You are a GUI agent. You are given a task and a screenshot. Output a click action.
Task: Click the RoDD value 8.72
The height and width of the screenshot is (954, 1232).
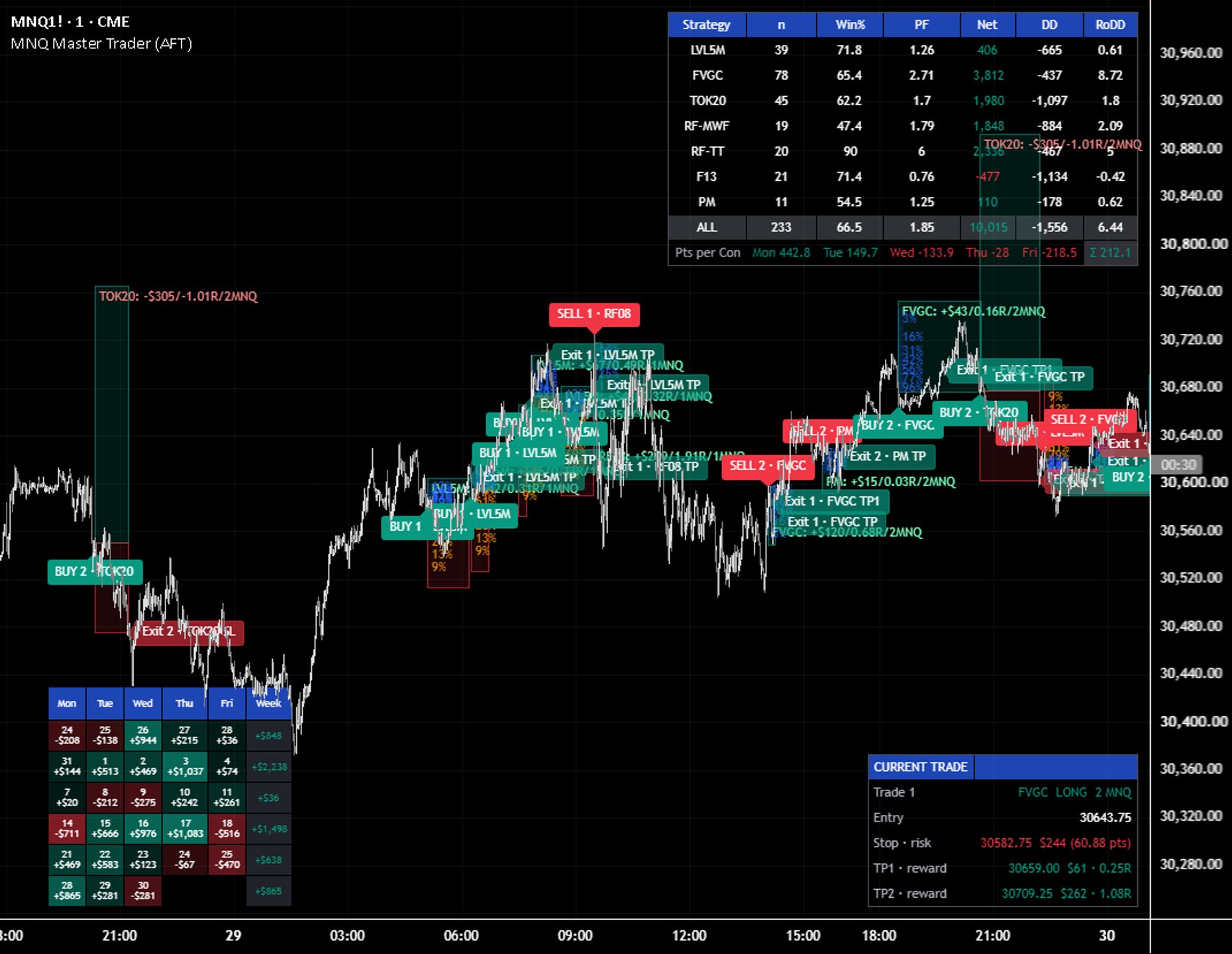click(1110, 76)
